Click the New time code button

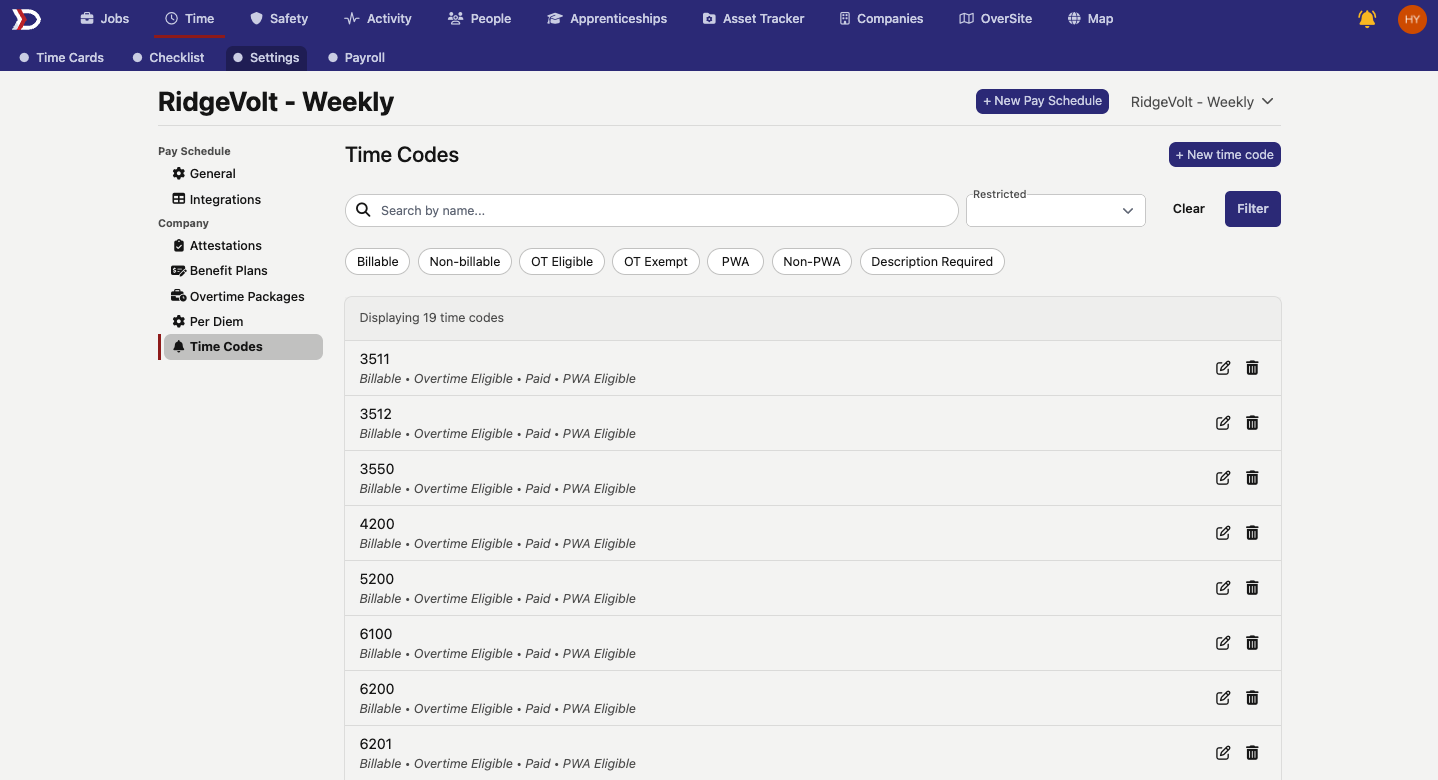pos(1224,155)
